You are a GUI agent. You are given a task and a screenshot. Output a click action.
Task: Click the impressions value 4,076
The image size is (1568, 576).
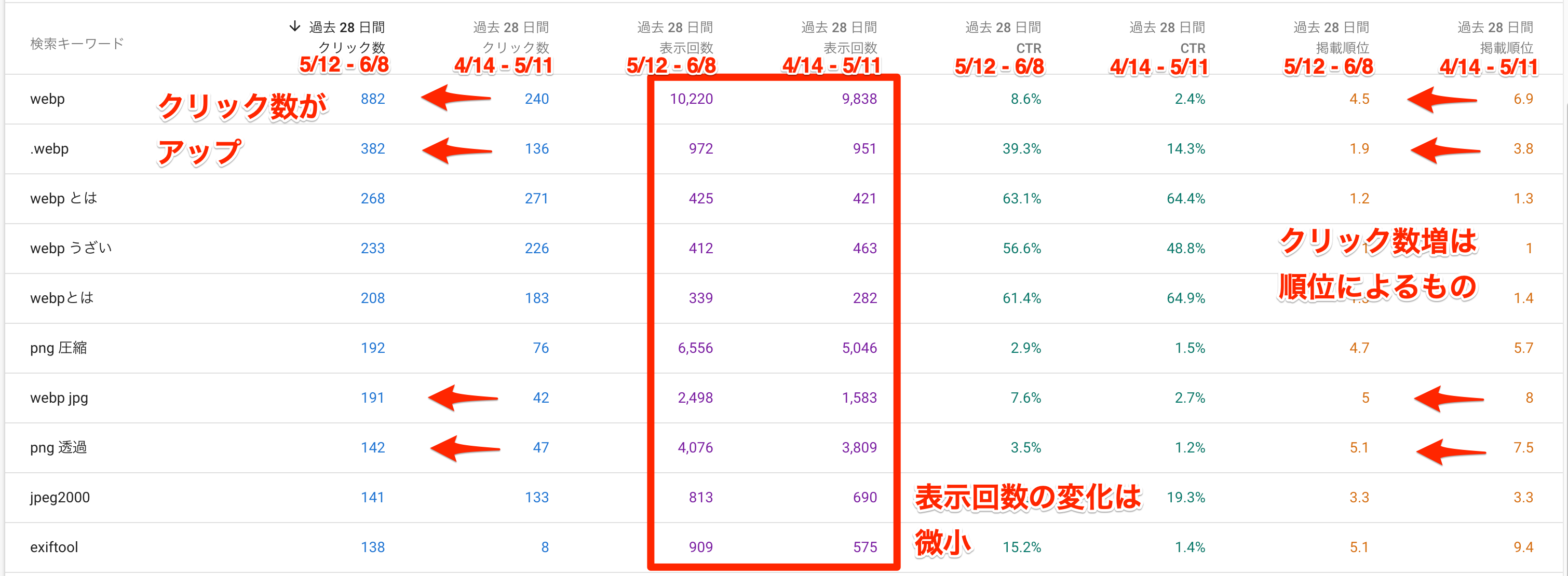pyautogui.click(x=695, y=448)
